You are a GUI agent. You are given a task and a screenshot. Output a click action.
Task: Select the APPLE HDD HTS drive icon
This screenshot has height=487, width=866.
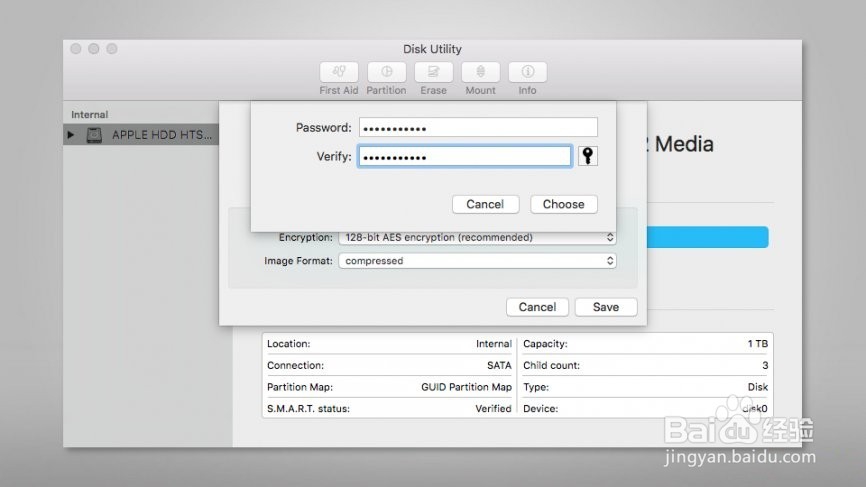click(x=94, y=135)
